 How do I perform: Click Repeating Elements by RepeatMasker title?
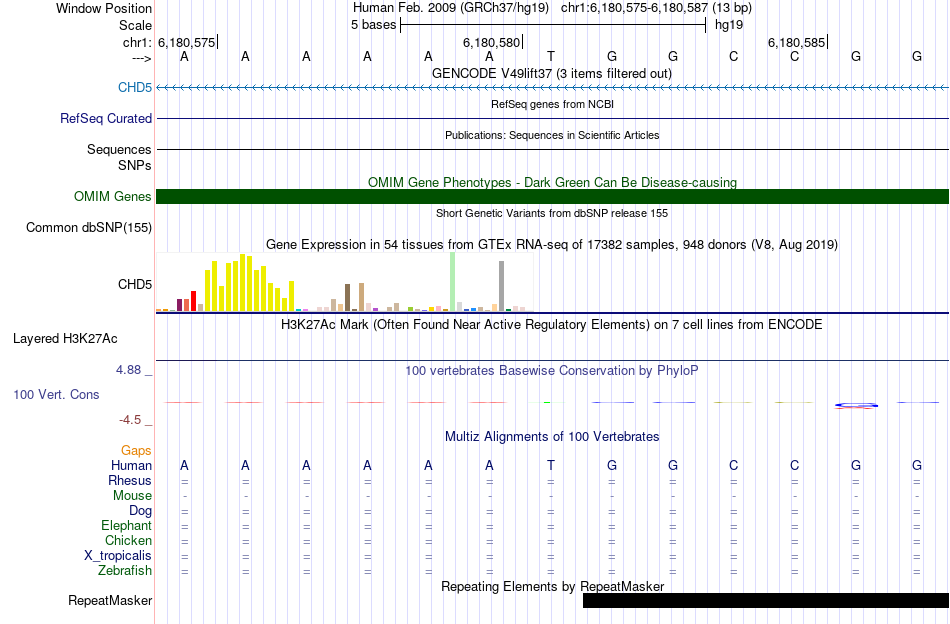(552, 586)
